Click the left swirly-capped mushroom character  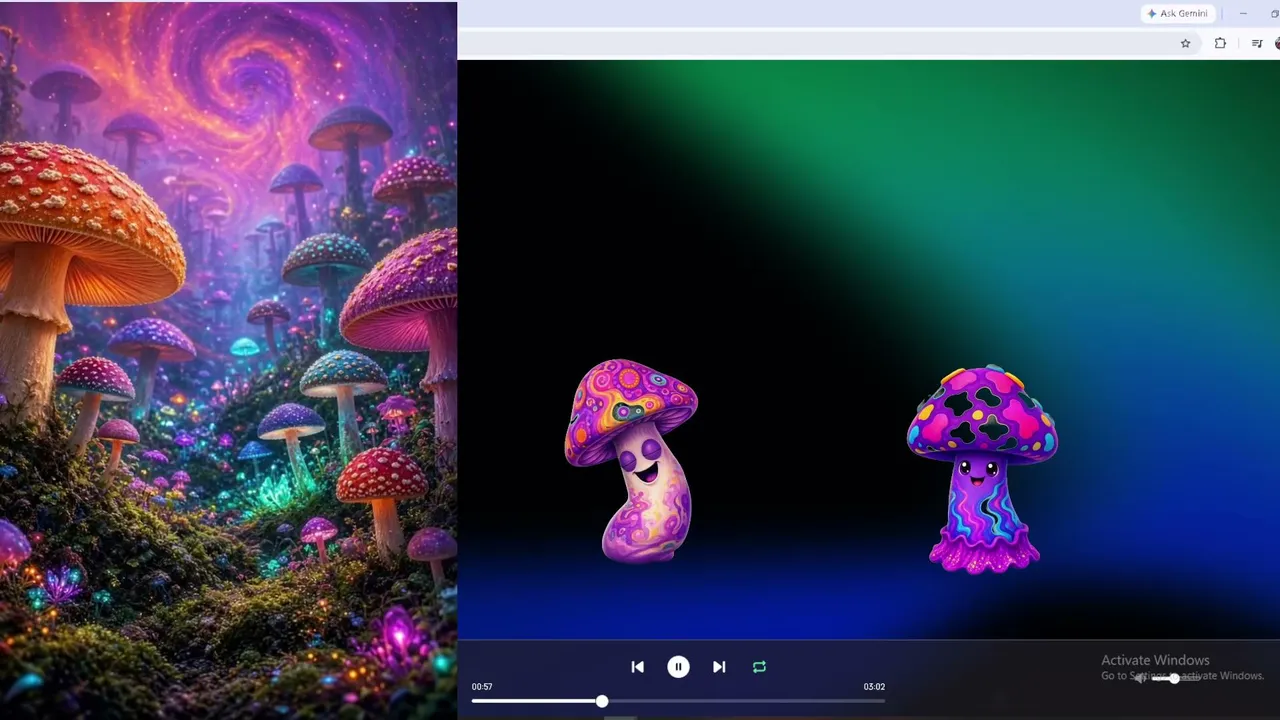(632, 461)
